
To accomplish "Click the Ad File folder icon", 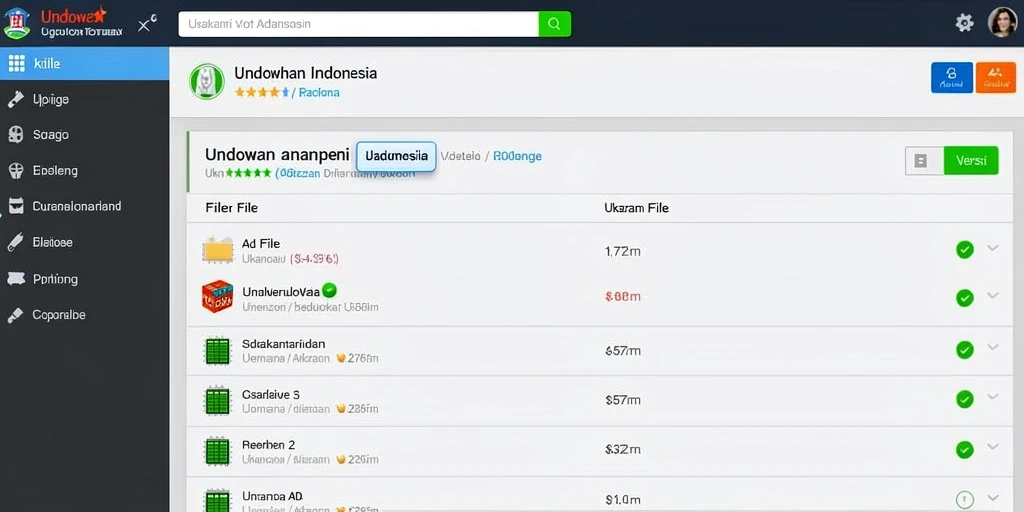I will tap(217, 250).
